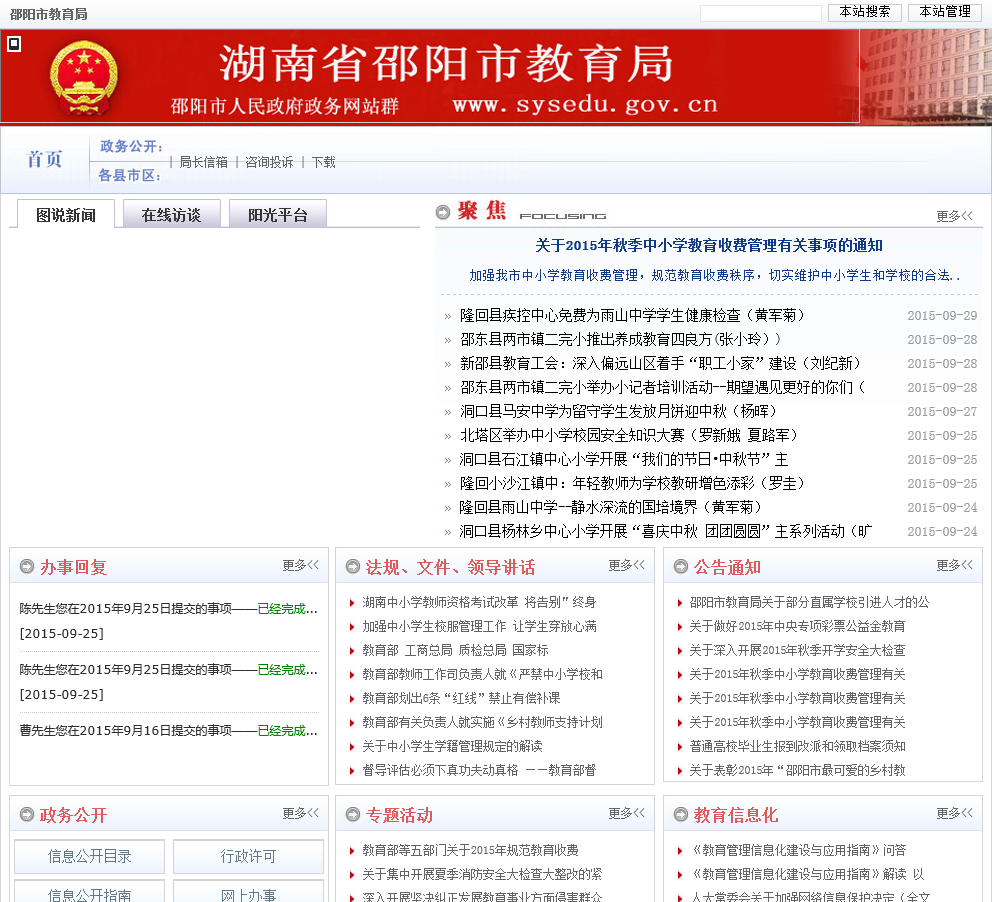This screenshot has height=902, width=992.
Task: Open reply 曹先生您在2015年9月16日提交的事项
Action: coord(168,731)
